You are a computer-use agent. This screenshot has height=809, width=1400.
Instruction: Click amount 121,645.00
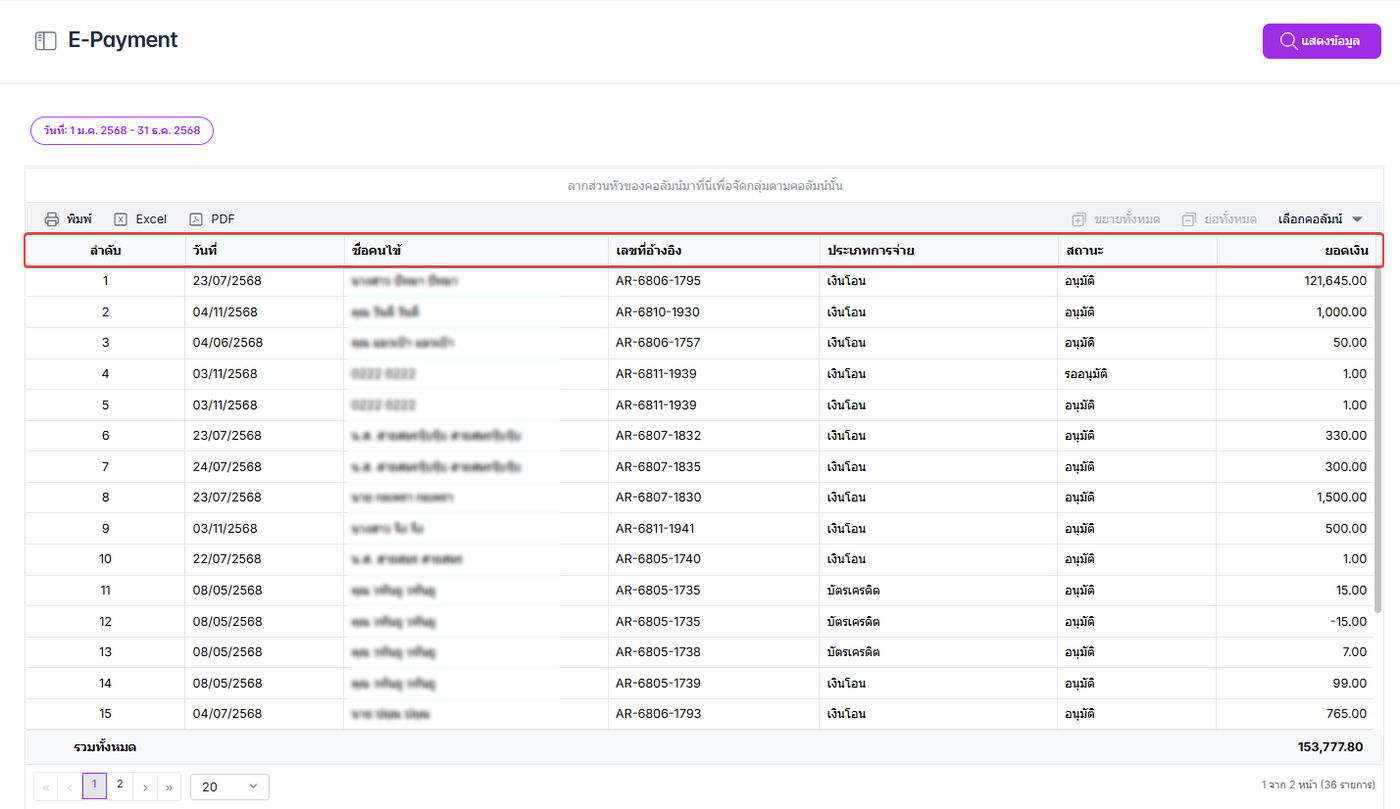click(1335, 281)
